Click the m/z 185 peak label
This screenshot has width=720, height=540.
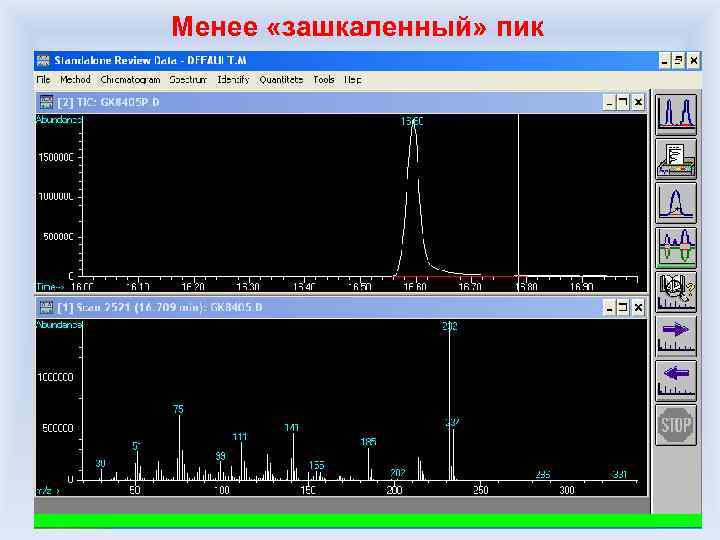pos(368,441)
